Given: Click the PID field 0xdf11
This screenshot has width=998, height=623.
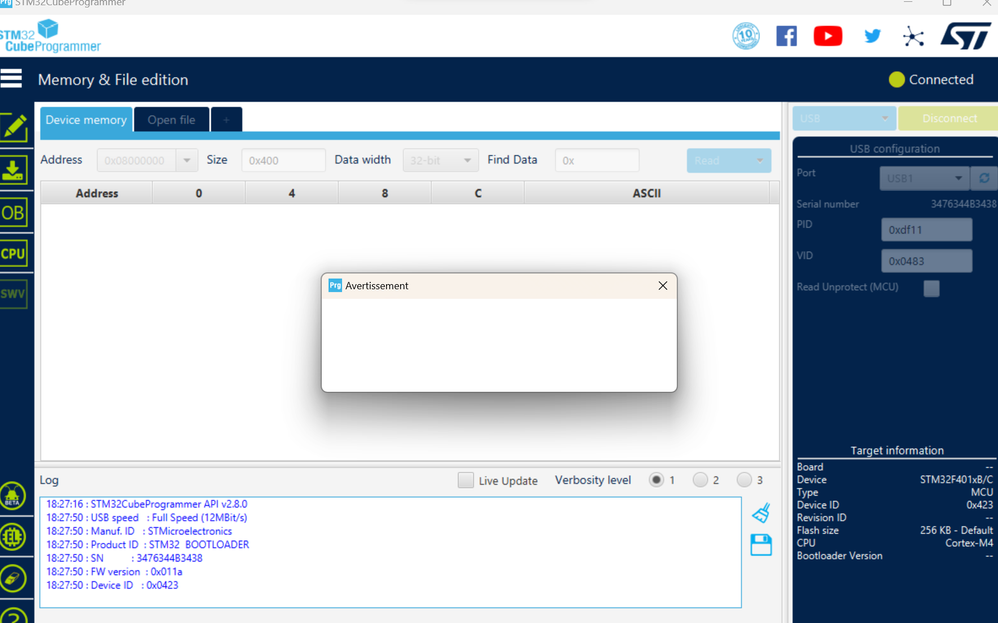Looking at the screenshot, I should coord(927,230).
